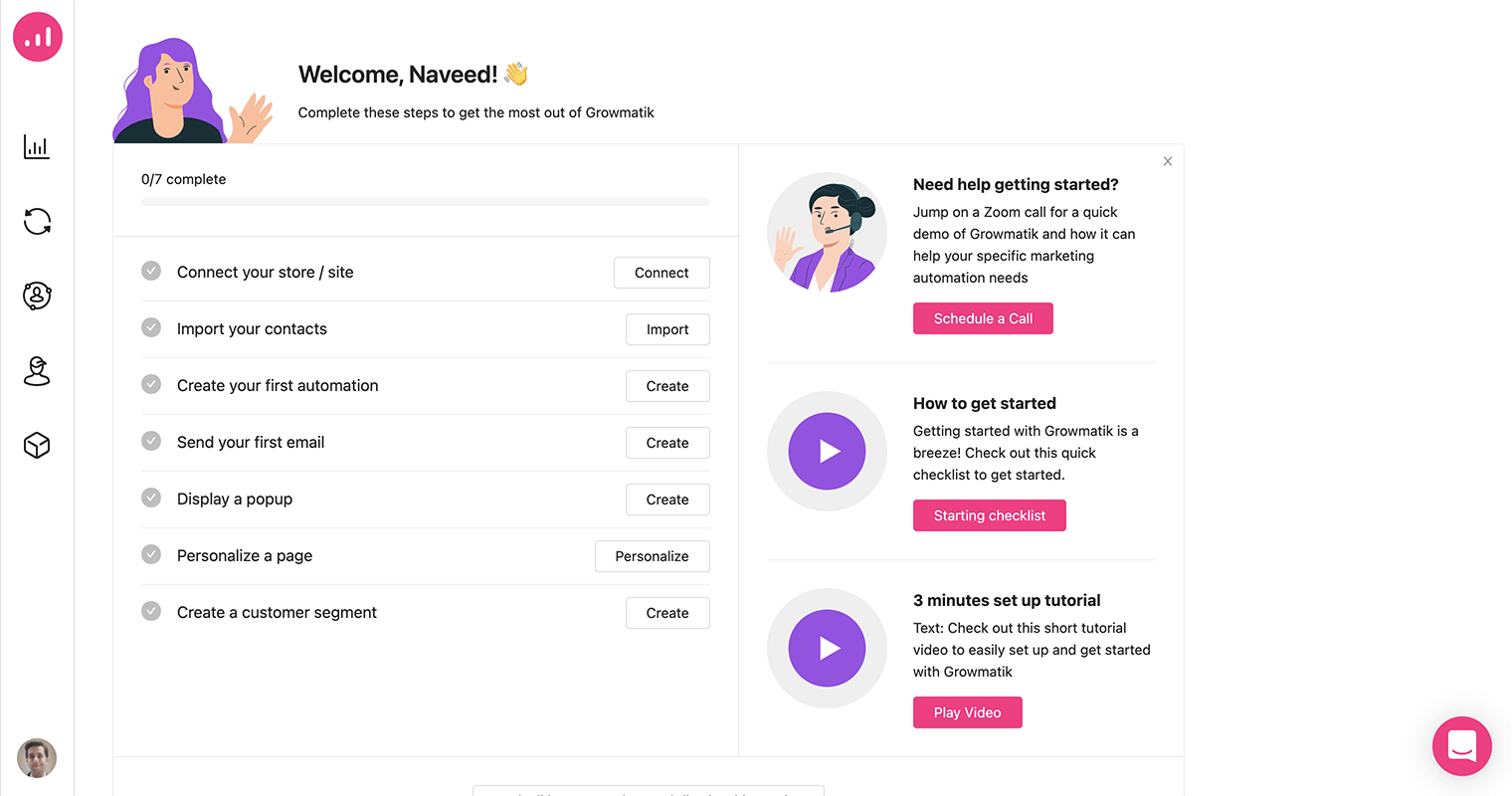Click the "Complete these steps" subtitle text
Screen dimensions: 1512x796
pos(476,112)
